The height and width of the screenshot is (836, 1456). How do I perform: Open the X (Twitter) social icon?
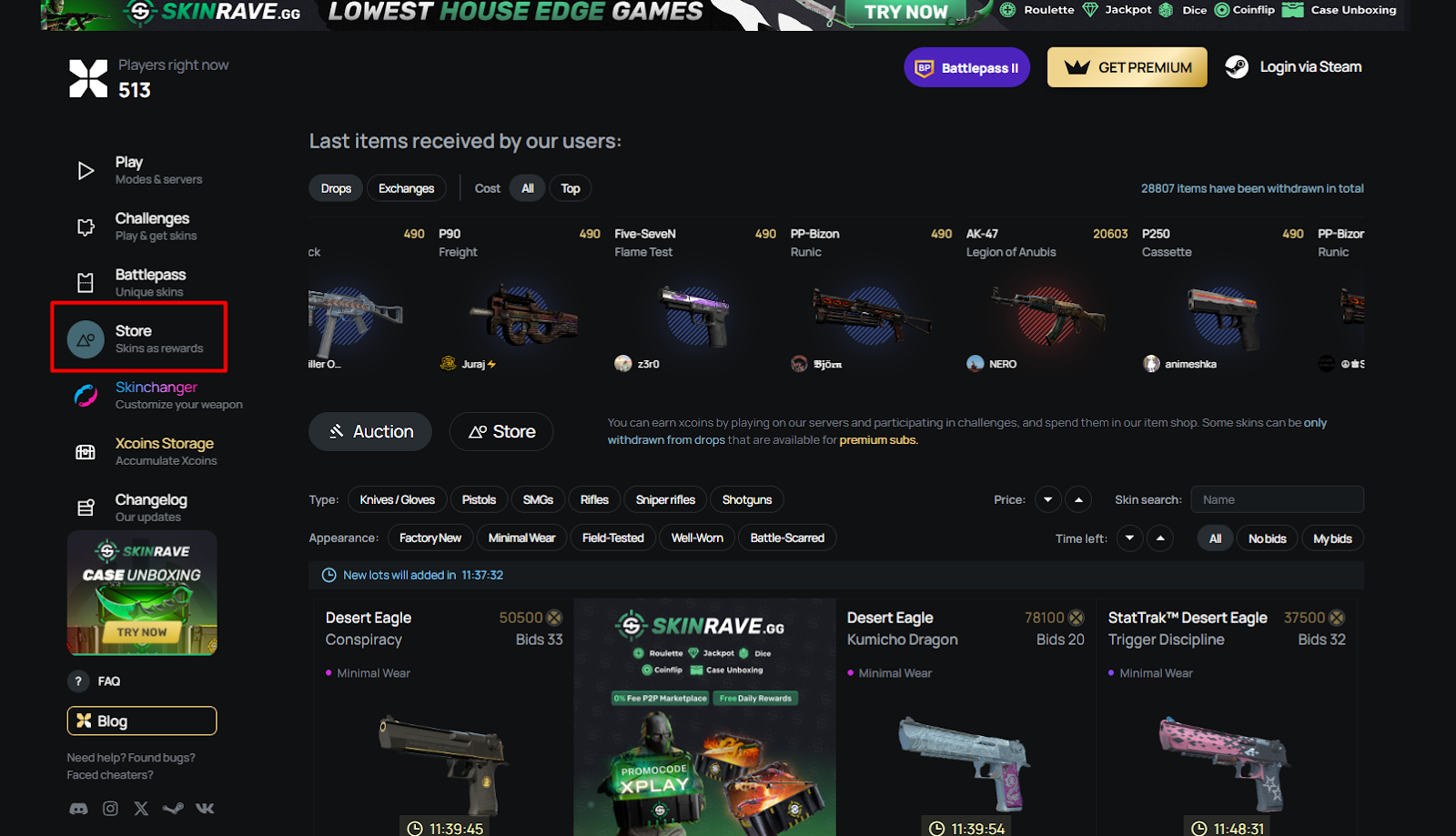(x=141, y=809)
